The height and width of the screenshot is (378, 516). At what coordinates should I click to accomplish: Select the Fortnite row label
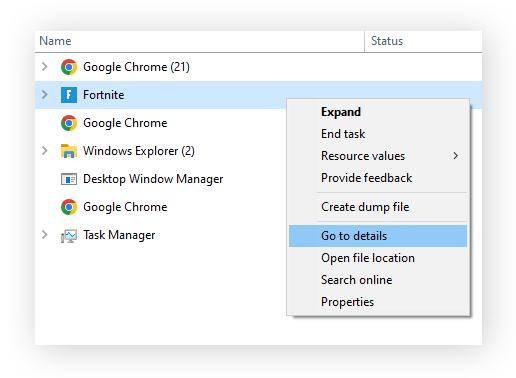104,95
